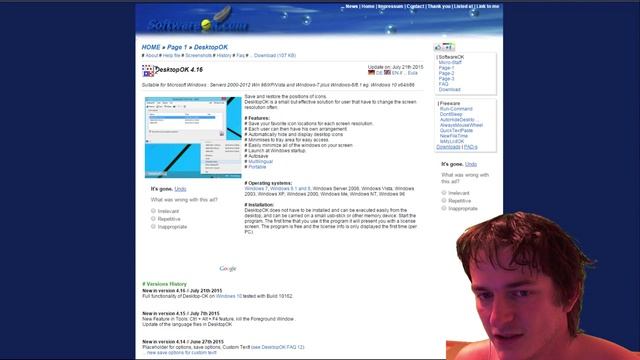The width and height of the screenshot is (640, 360).
Task: Switch language with the German flag icon
Action: (x=371, y=73)
